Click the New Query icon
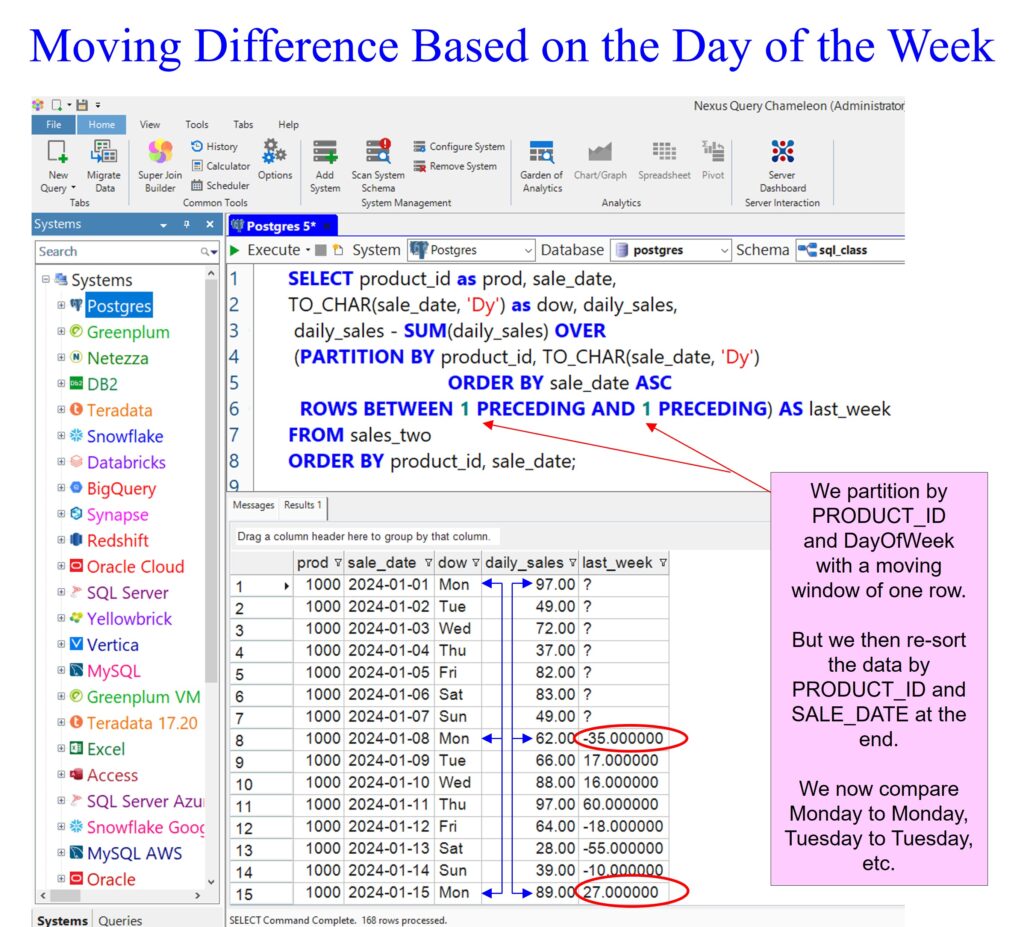 click(57, 153)
